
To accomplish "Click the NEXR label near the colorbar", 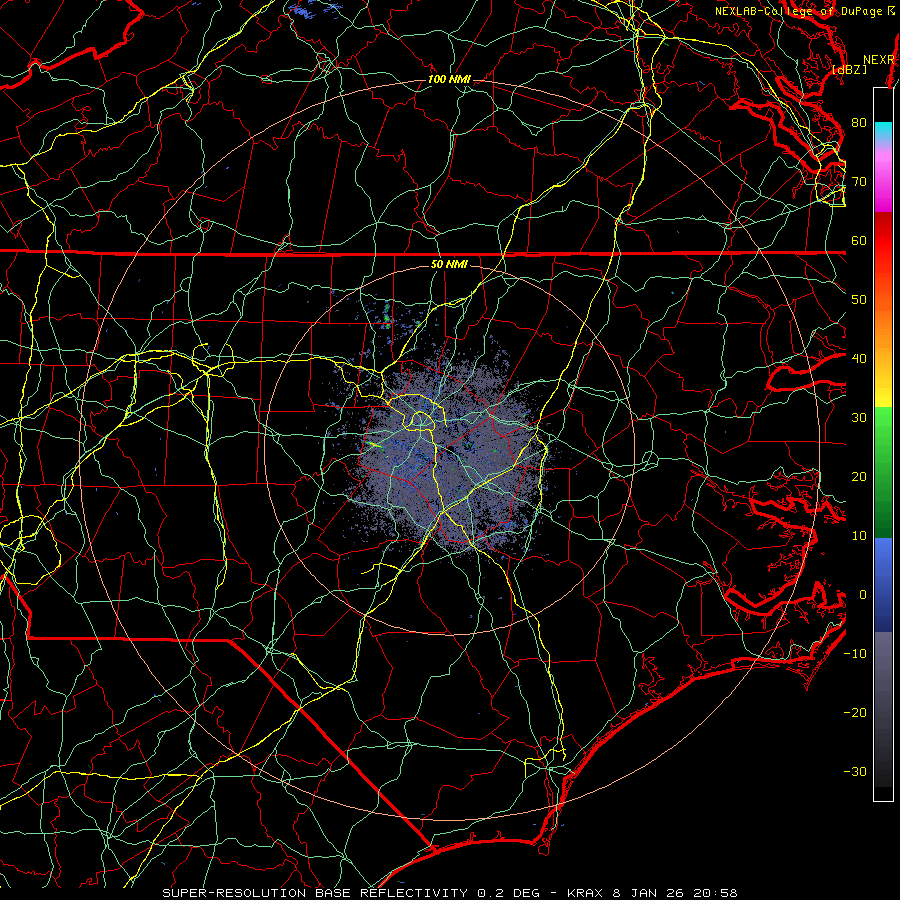I will 879,60.
